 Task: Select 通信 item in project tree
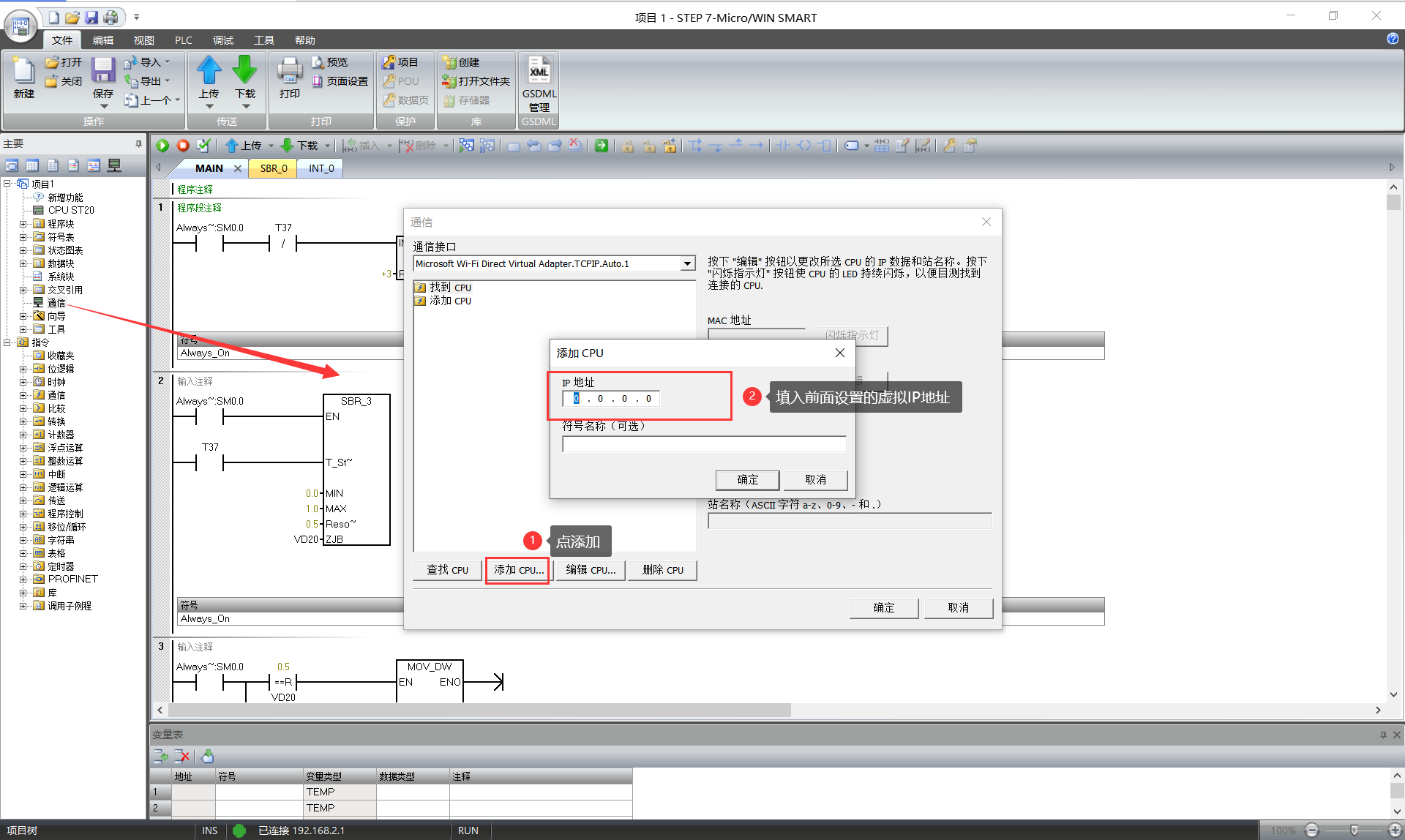56,303
